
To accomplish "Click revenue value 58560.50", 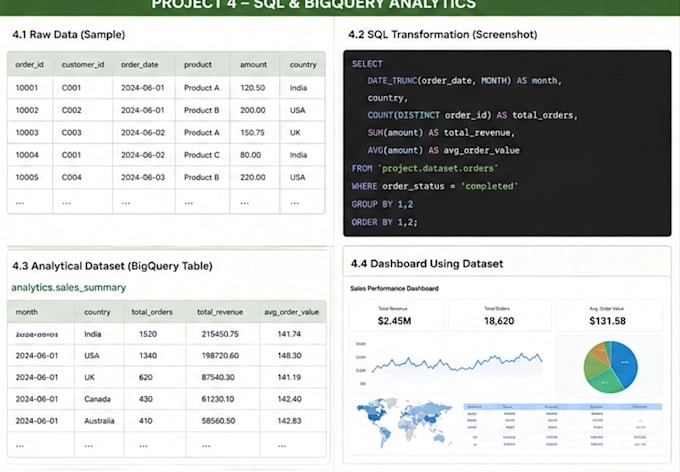I will tap(218, 421).
